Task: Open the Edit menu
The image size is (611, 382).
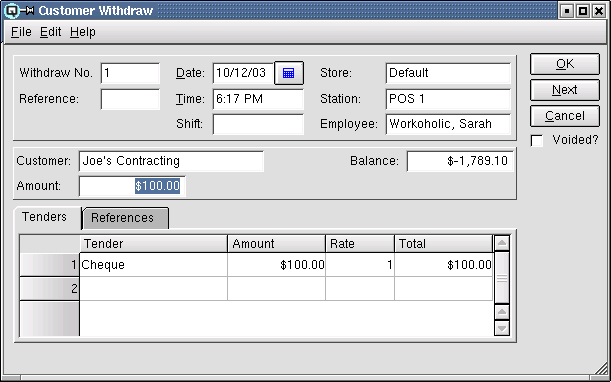Action: tap(51, 32)
